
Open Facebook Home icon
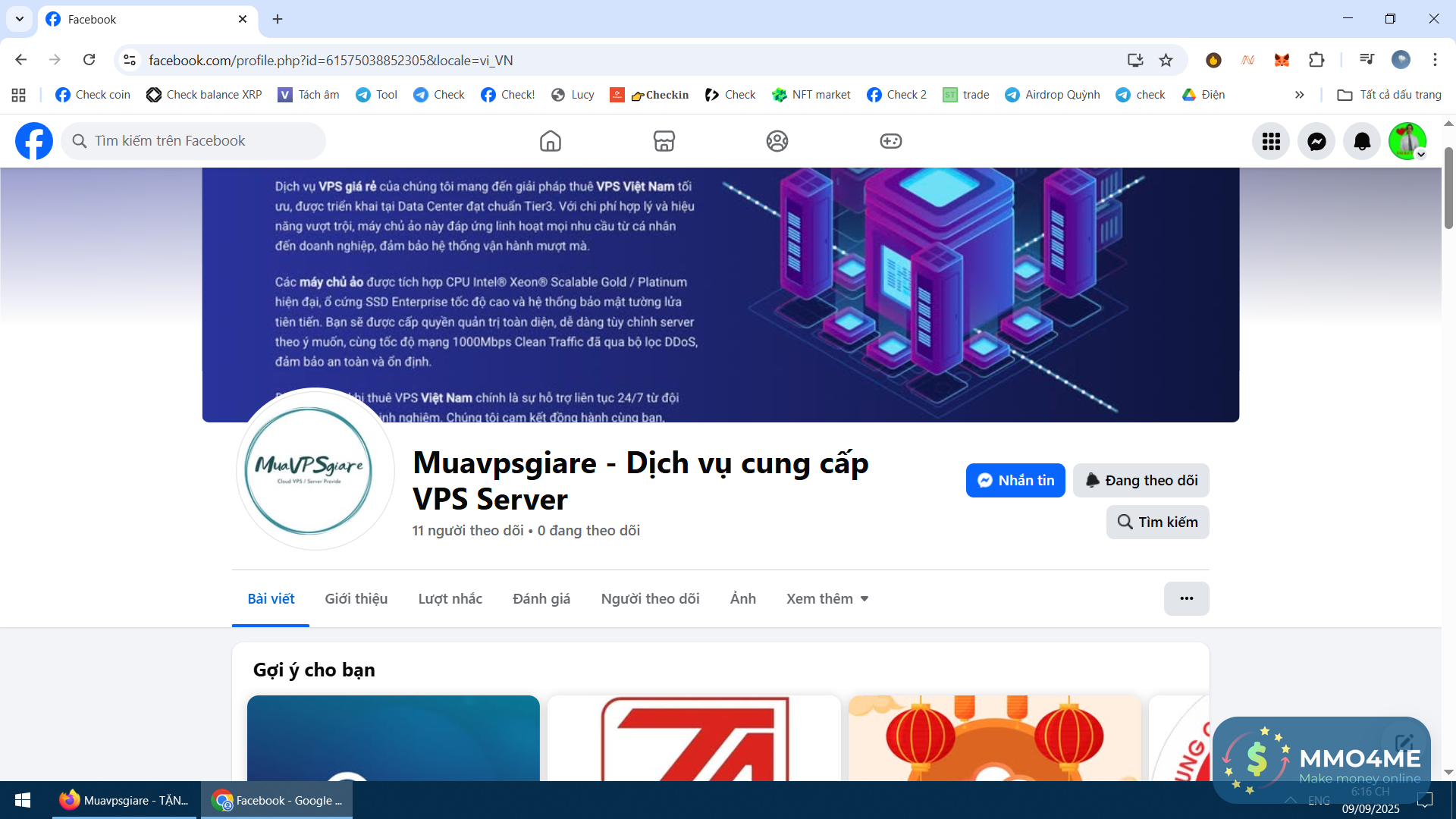pyautogui.click(x=550, y=141)
